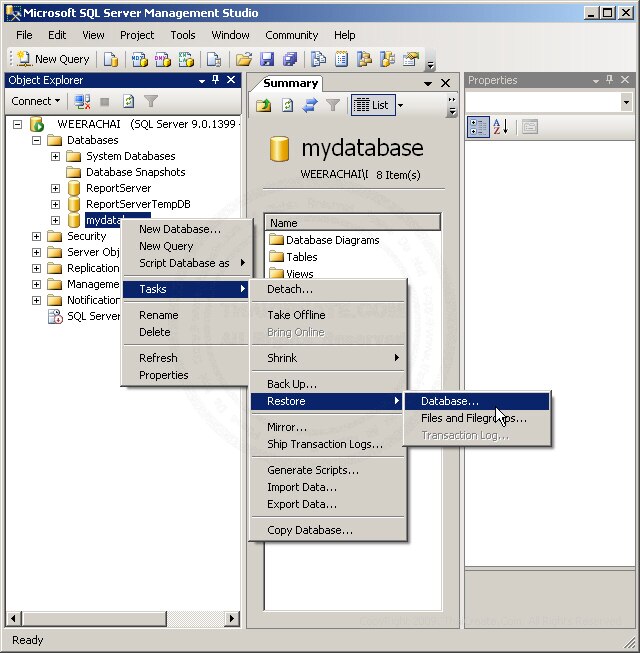Image resolution: width=640 pixels, height=653 pixels.
Task: Click the Save All icon
Action: [x=290, y=59]
